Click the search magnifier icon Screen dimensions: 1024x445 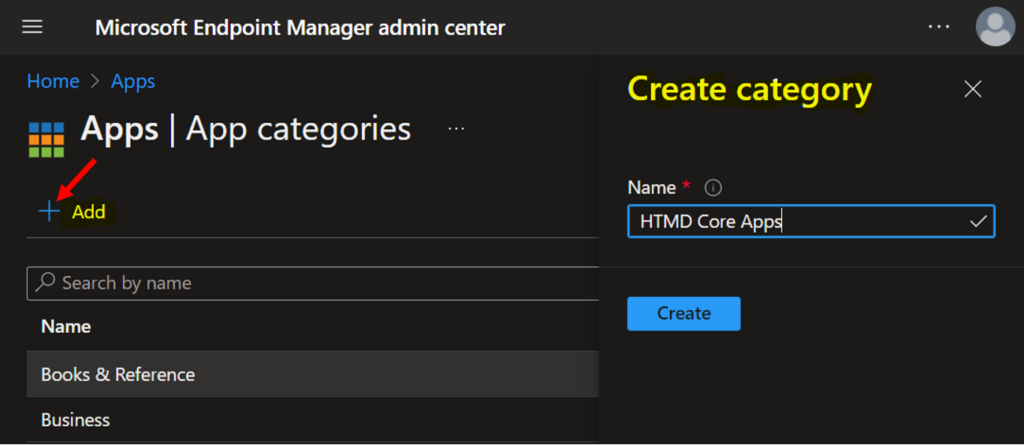[45, 282]
